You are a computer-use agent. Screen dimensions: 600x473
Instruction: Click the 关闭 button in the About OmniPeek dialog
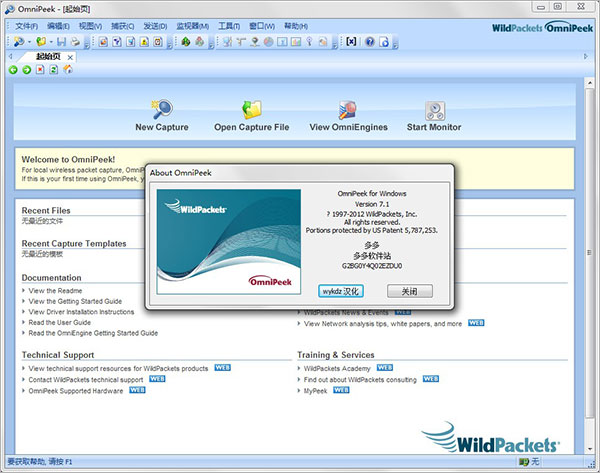pyautogui.click(x=410, y=291)
